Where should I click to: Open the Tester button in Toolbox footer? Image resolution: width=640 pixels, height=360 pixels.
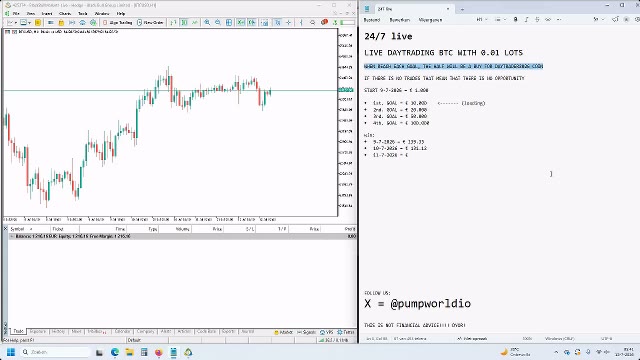click(346, 332)
